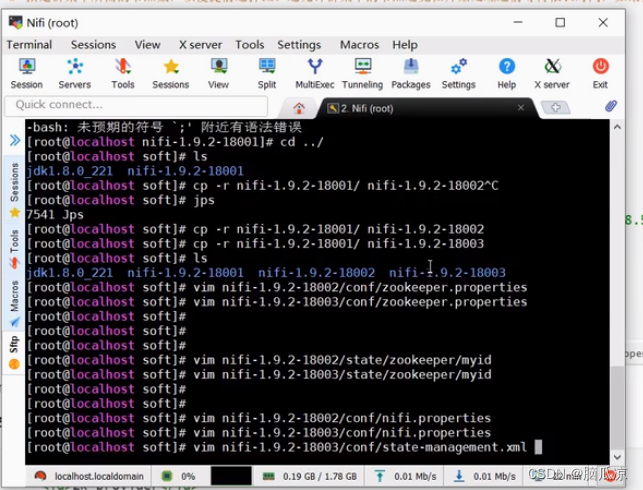Open the View toolbar icon
The height and width of the screenshot is (490, 643).
(x=218, y=73)
